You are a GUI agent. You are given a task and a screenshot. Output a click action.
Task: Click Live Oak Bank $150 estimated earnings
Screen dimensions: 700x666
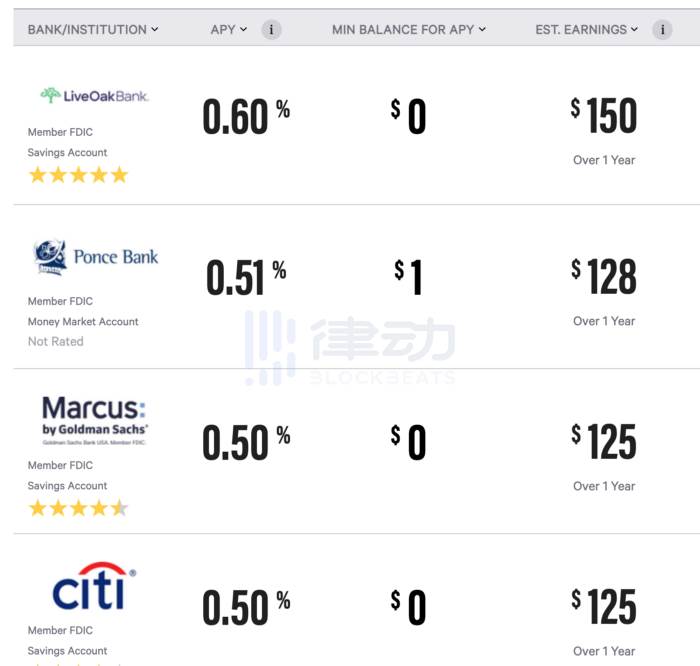click(604, 115)
